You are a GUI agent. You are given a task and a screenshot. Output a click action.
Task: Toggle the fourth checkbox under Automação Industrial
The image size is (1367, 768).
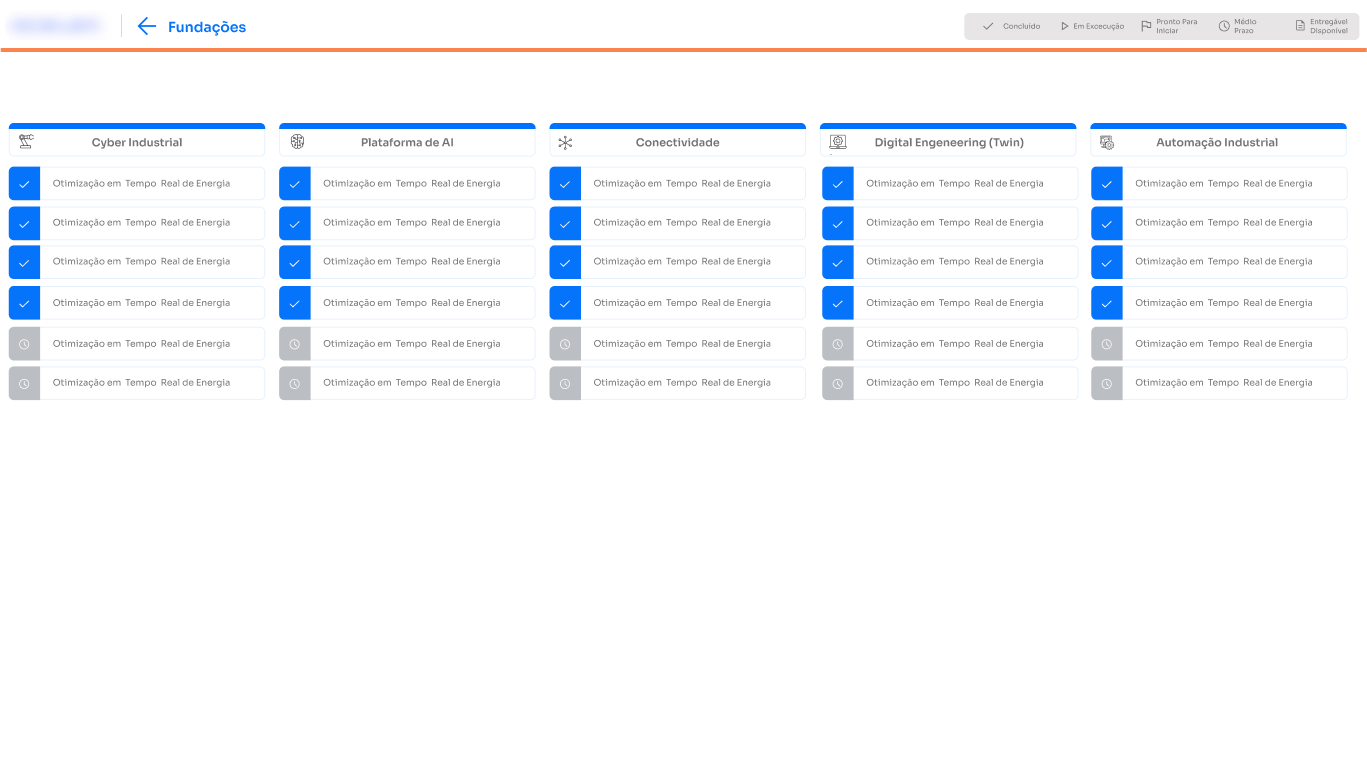click(x=1107, y=302)
